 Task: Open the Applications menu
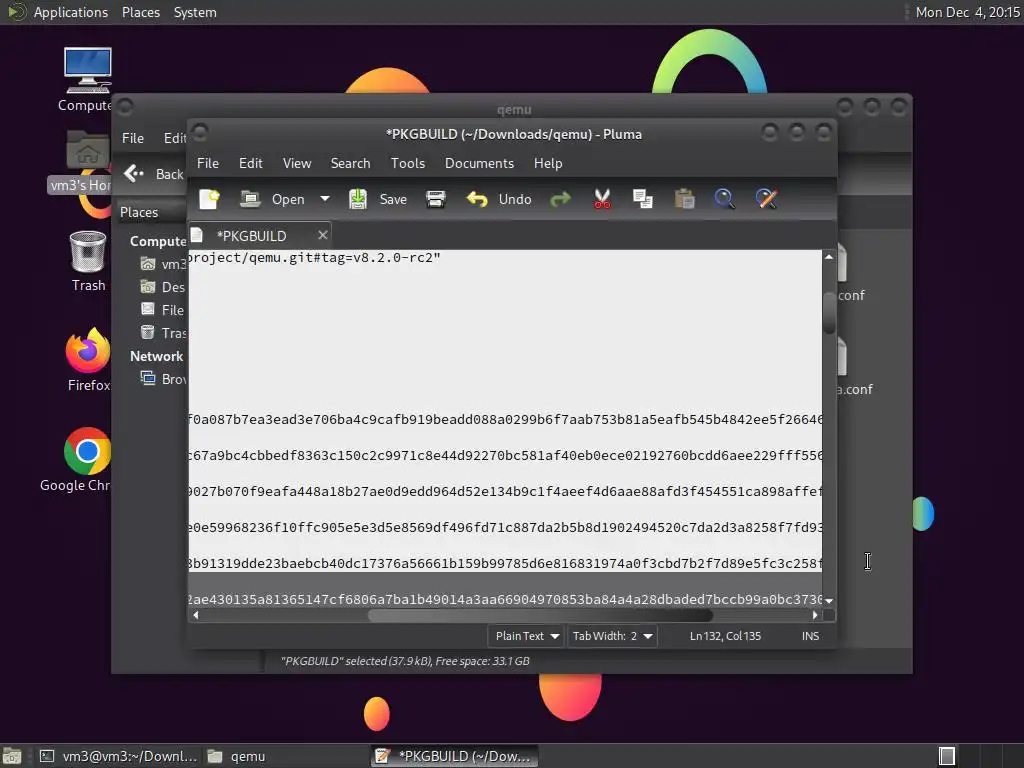click(57, 12)
